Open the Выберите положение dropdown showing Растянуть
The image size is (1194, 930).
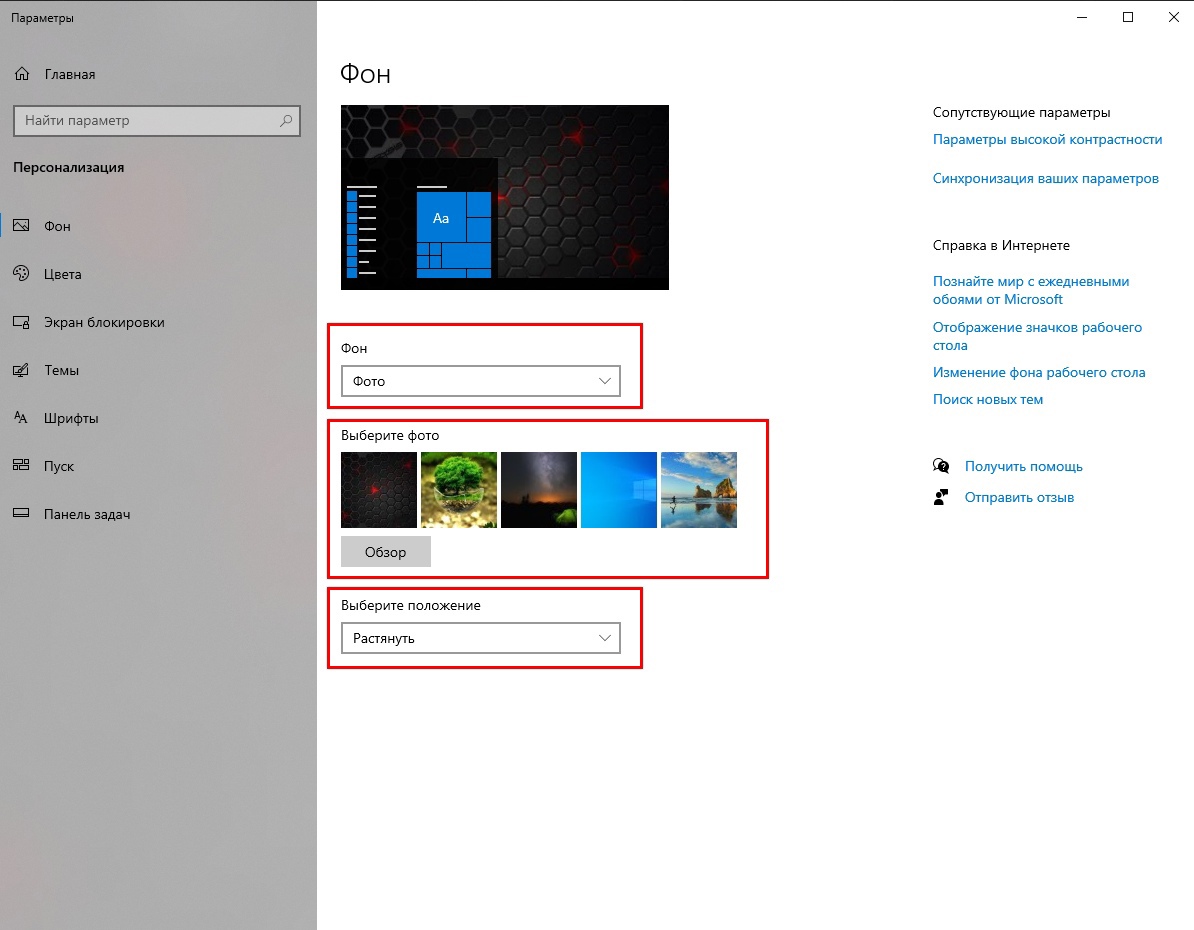point(480,638)
